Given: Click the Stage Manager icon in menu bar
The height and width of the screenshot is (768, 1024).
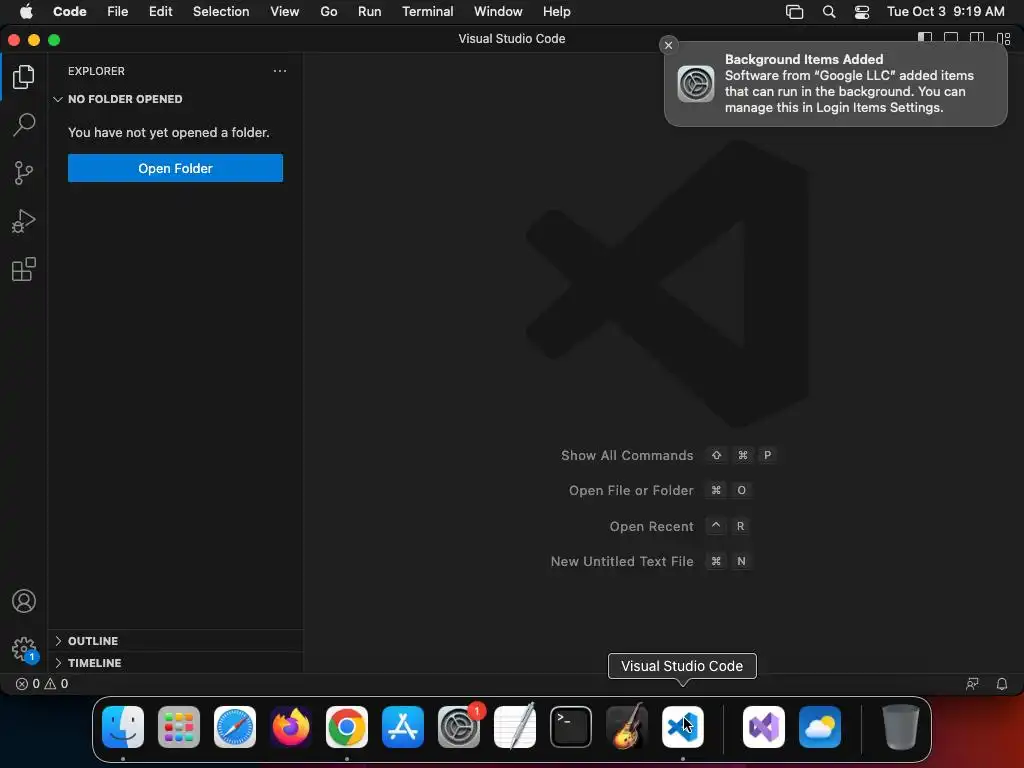Looking at the screenshot, I should point(794,12).
